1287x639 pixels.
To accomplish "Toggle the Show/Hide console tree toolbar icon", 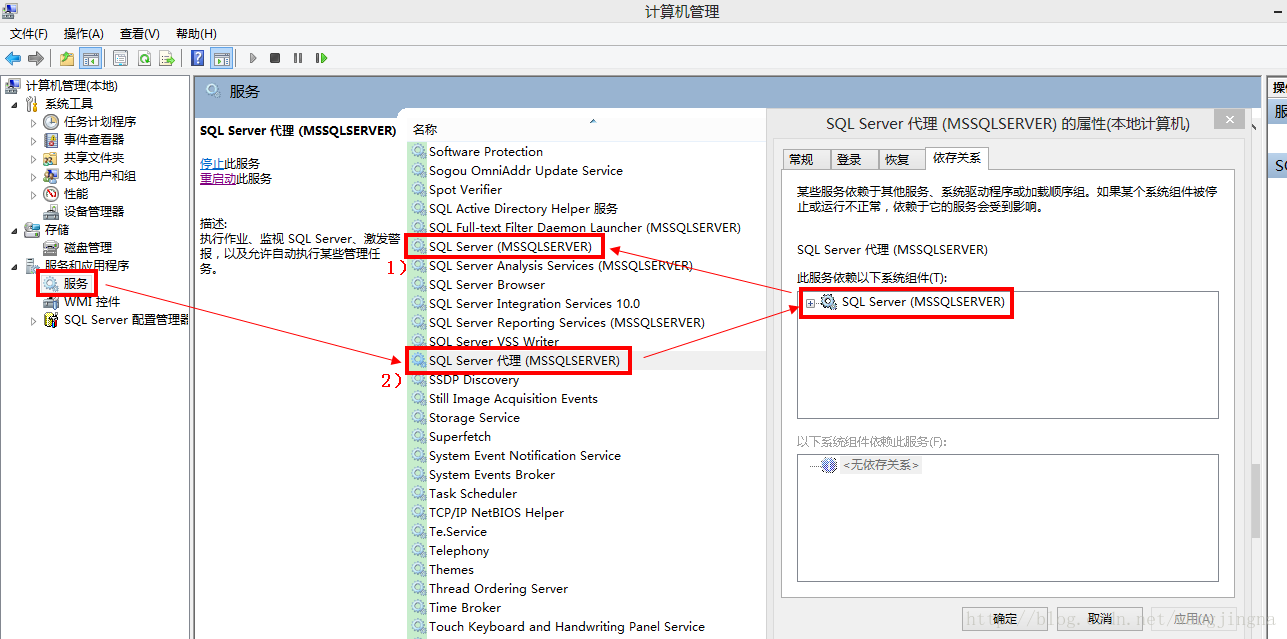I will (90, 58).
